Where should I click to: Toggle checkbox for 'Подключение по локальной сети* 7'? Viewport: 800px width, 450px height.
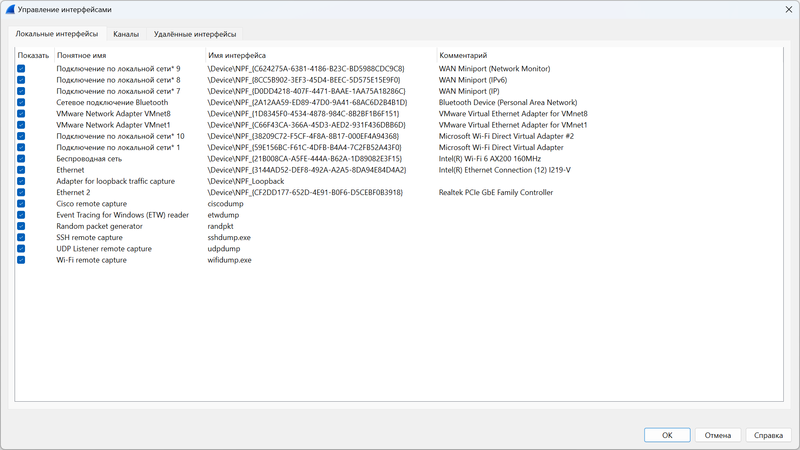coord(21,91)
